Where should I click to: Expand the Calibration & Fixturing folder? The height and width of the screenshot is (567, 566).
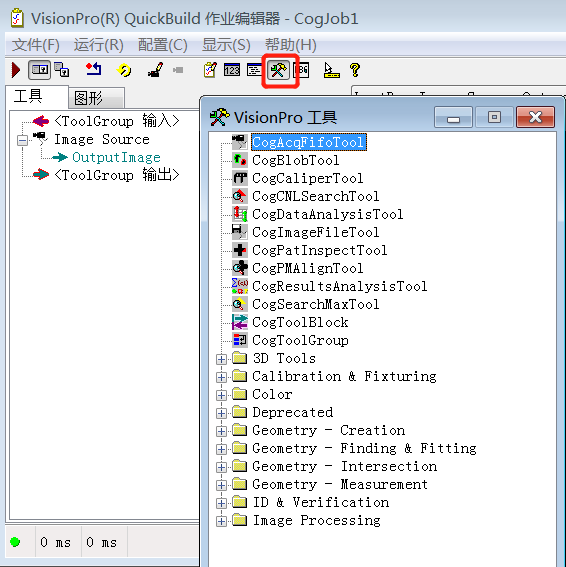(221, 377)
